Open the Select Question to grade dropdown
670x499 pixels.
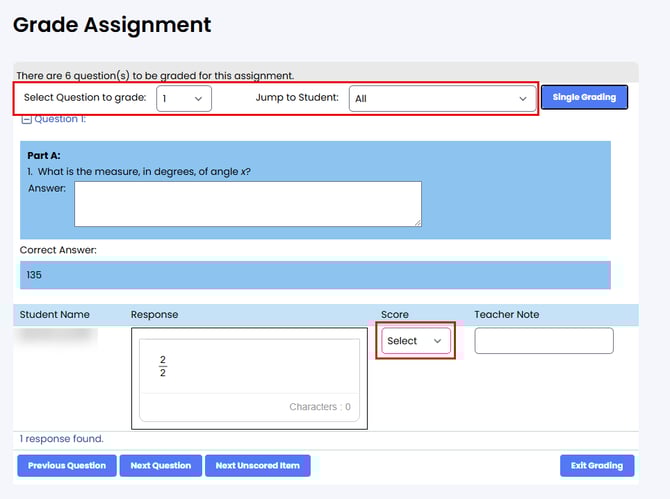(184, 98)
